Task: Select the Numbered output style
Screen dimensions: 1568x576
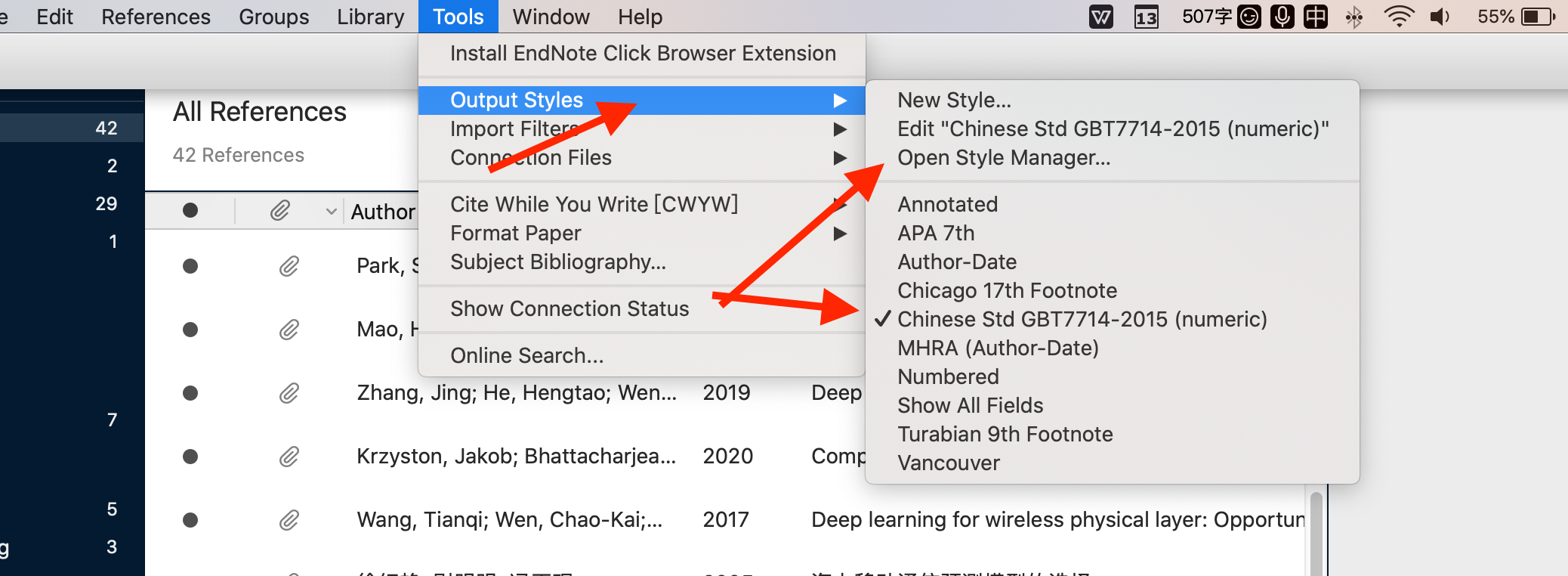Action: tap(1112, 376)
